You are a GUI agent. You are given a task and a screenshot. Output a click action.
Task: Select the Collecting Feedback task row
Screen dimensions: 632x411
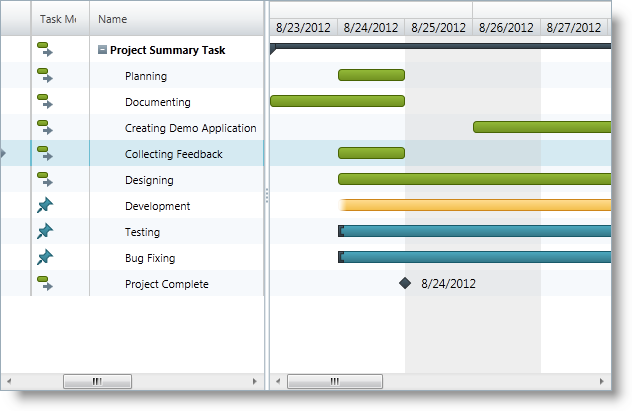173,154
